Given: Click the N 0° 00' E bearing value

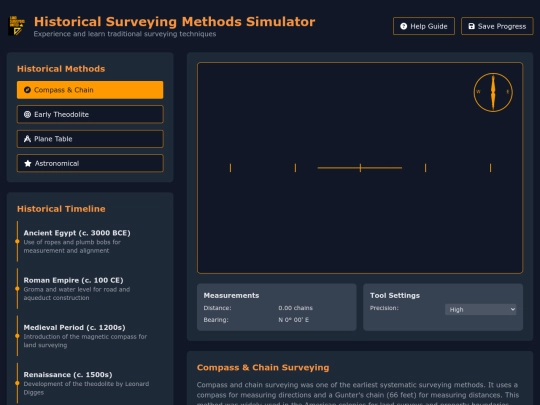Looking at the screenshot, I should pos(293,320).
